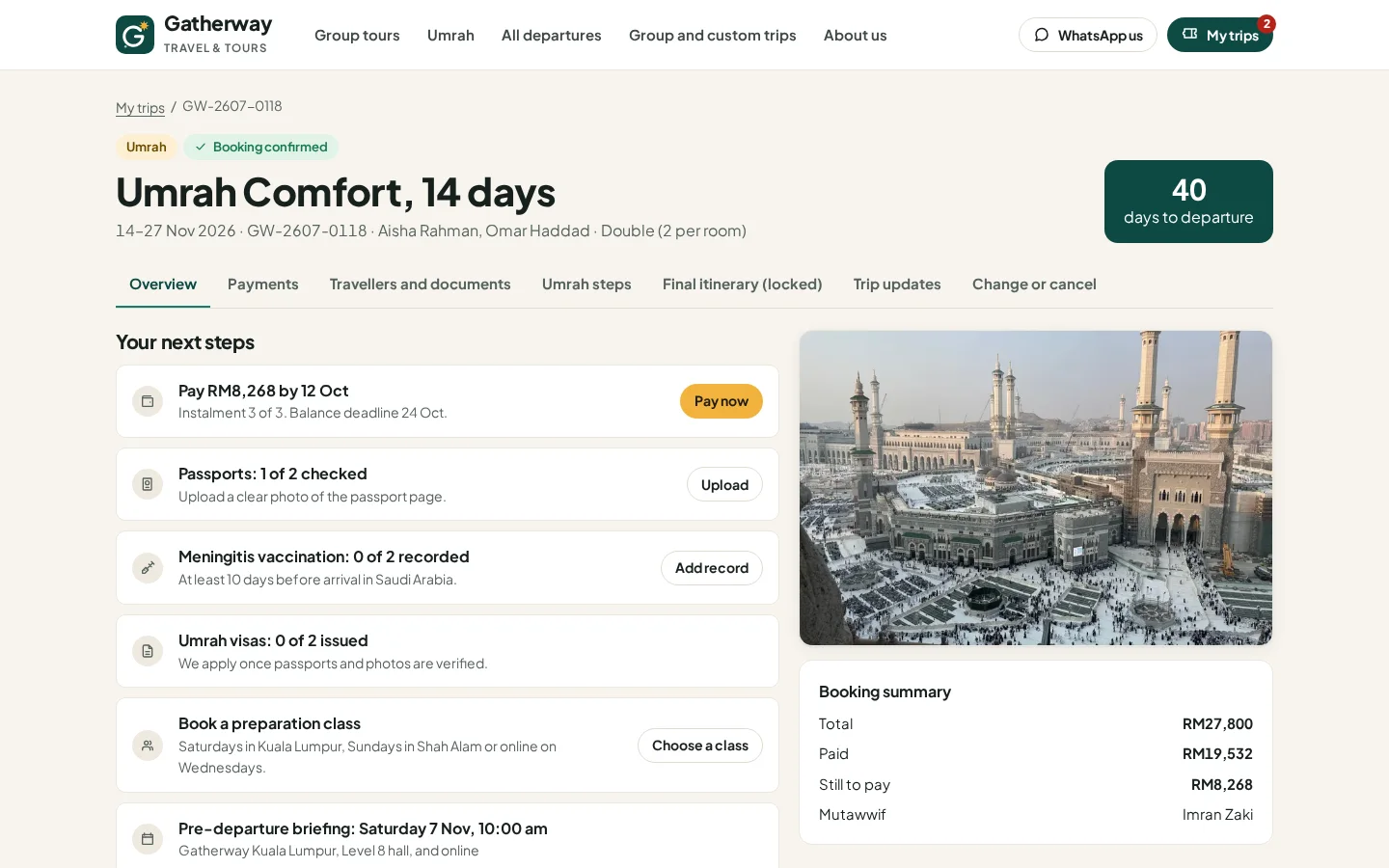Switch to the Payments tab
The width and height of the screenshot is (1389, 868).
coord(263,284)
